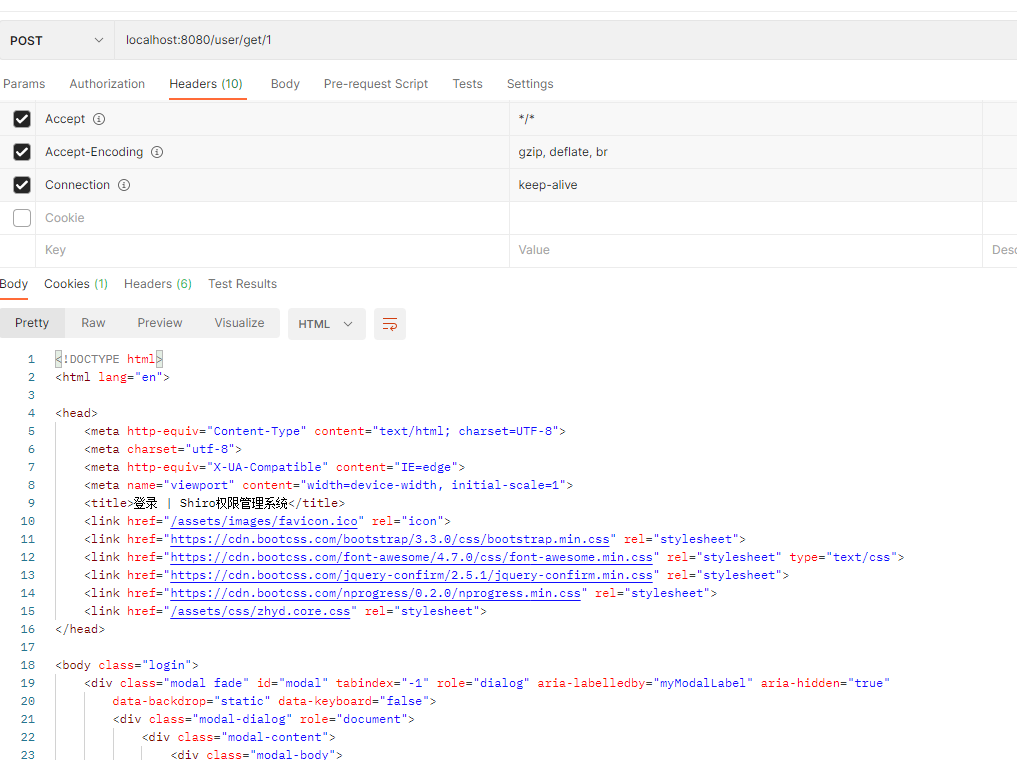Open the HTML response format dropdown
1017x760 pixels.
point(326,323)
